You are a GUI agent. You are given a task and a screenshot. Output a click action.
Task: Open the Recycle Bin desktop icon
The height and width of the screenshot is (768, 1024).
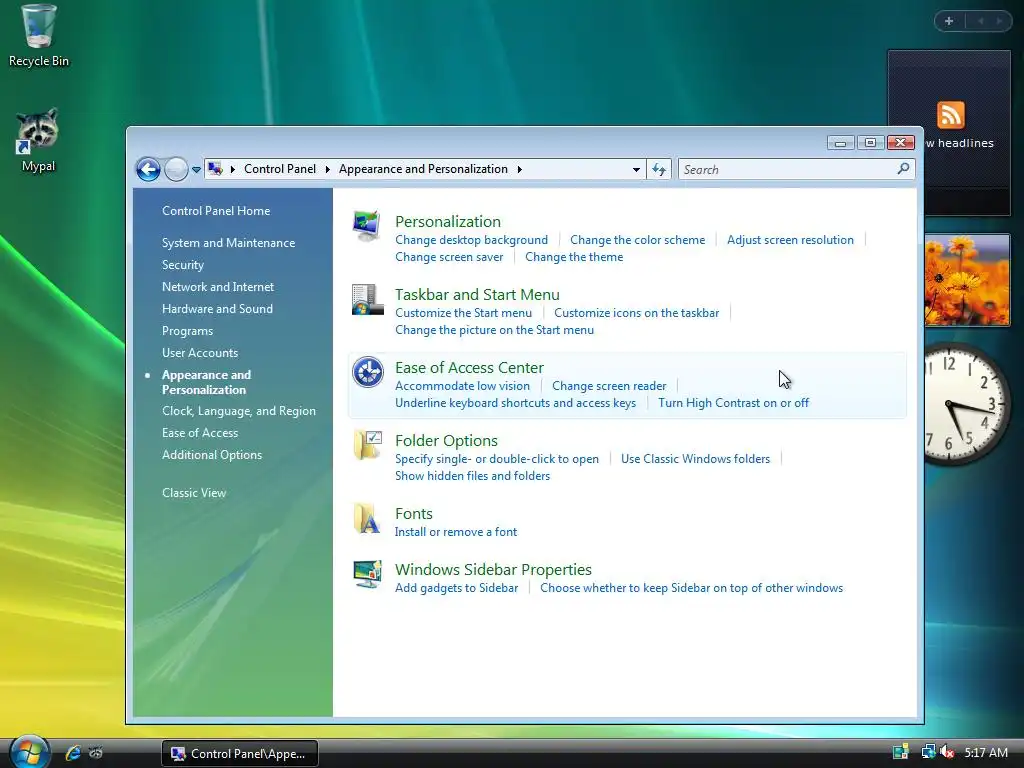click(x=39, y=36)
